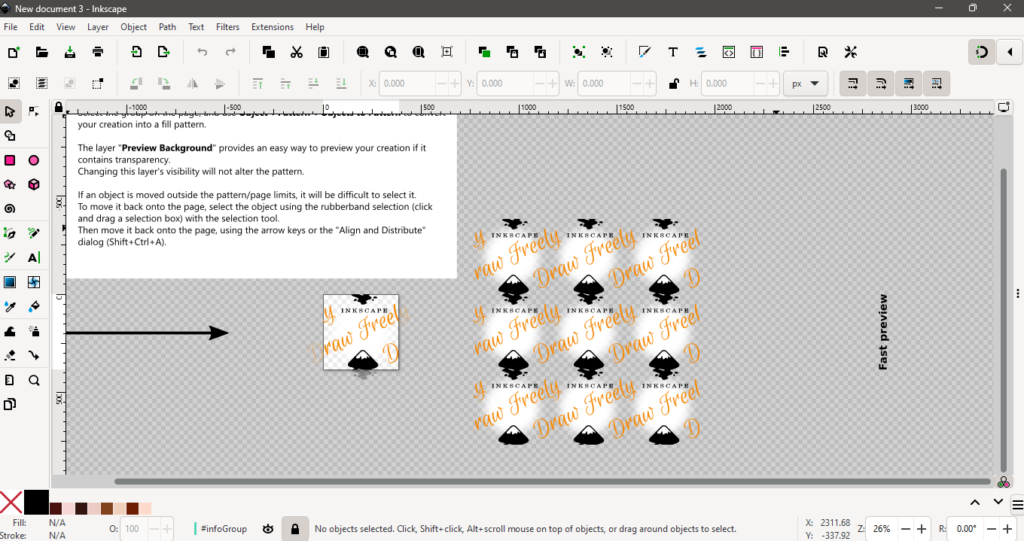Viewport: 1024px width, 541px height.
Task: Open the px units dropdown
Action: pyautogui.click(x=805, y=84)
